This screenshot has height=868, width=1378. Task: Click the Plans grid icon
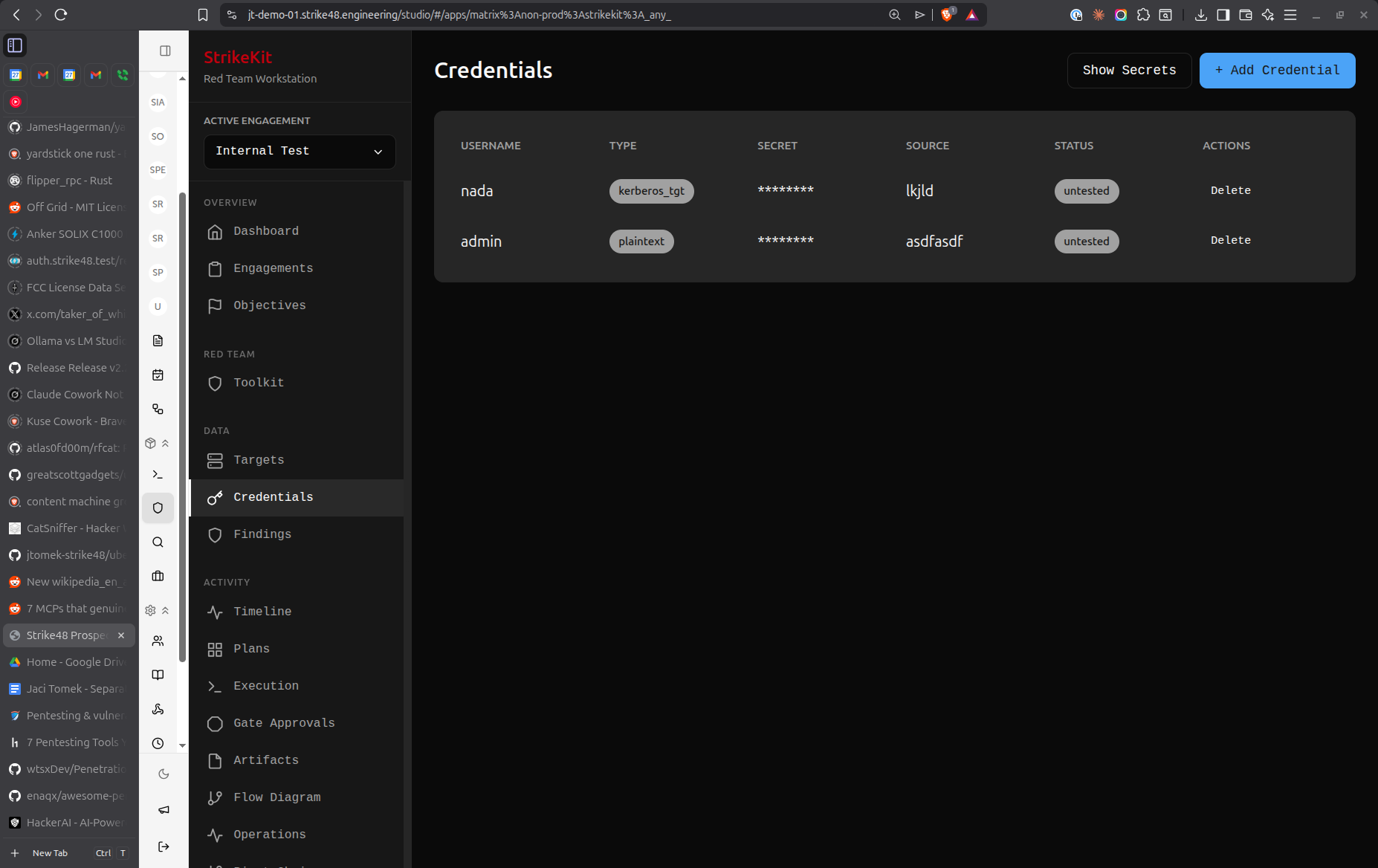[215, 649]
